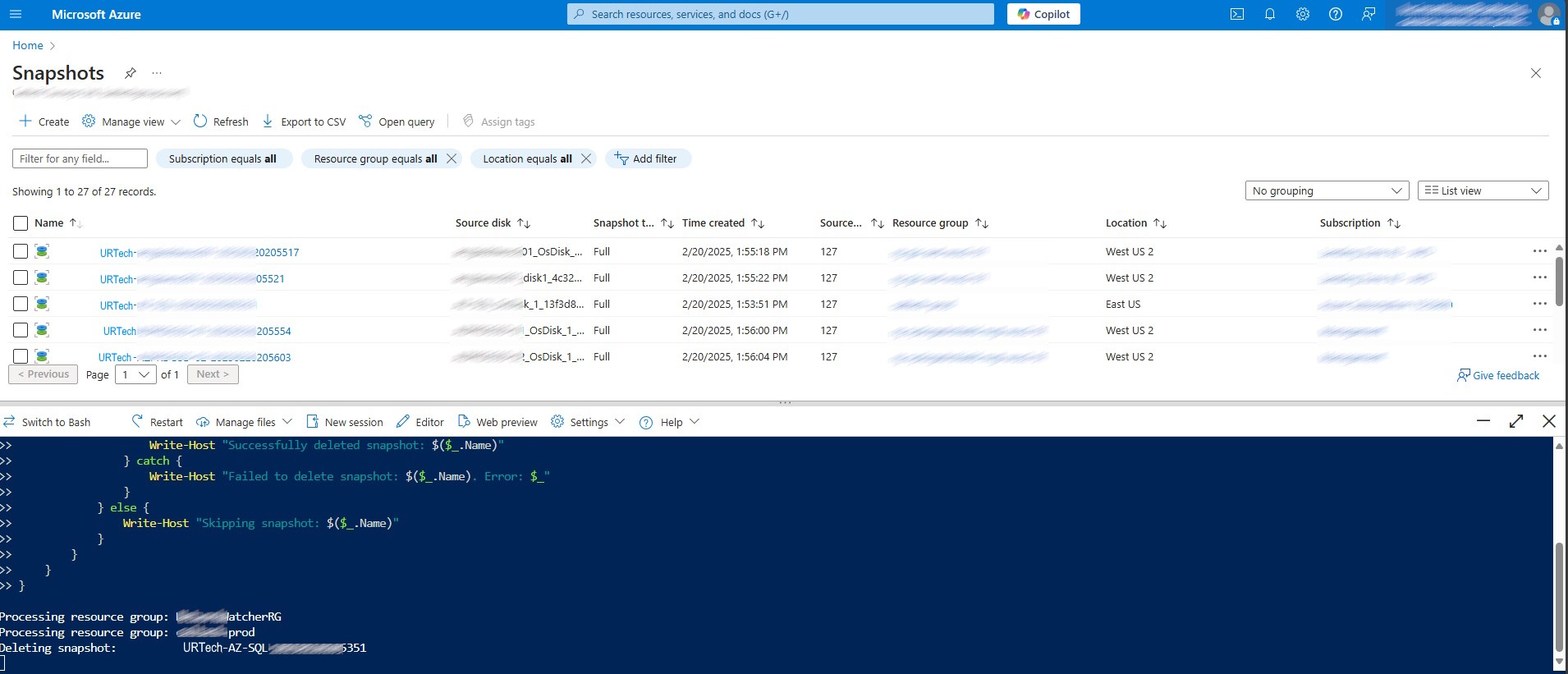Click the Home breadcrumb link
This screenshot has height=674, width=1568.
(x=28, y=45)
